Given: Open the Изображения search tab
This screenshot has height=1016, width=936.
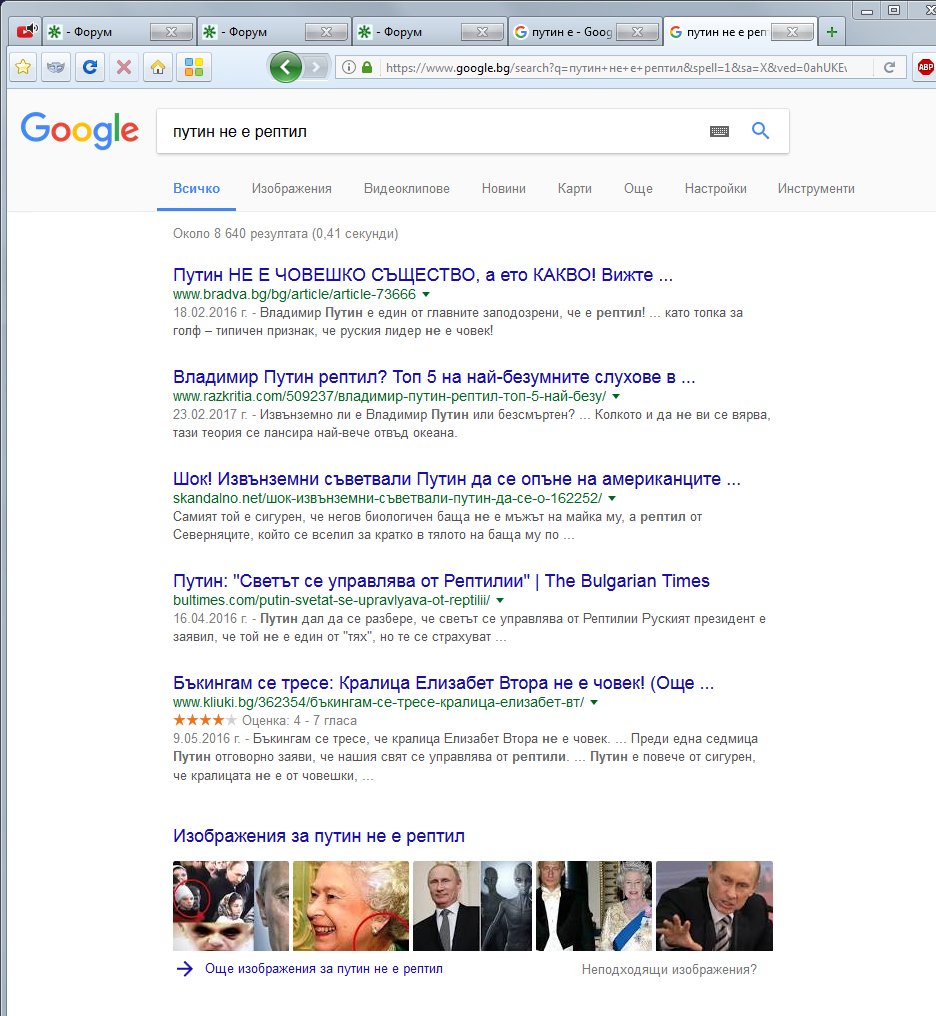Looking at the screenshot, I should [291, 189].
